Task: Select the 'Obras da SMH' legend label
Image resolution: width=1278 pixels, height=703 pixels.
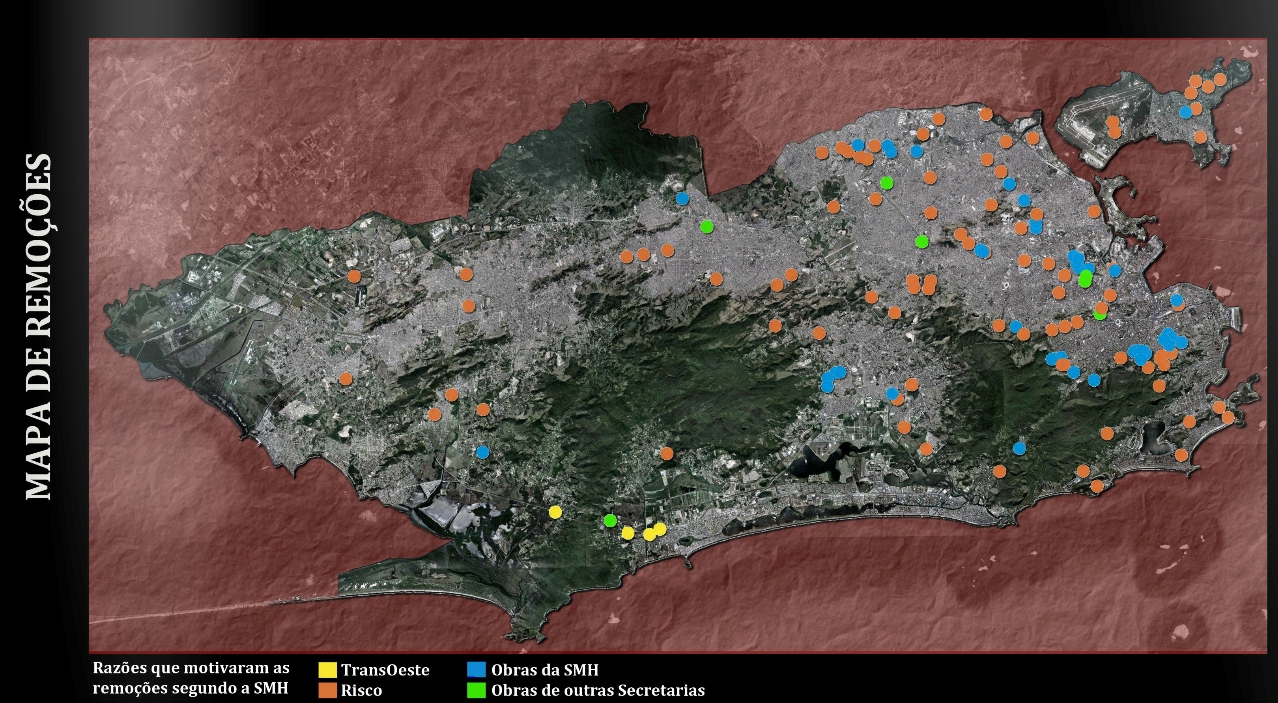Action: (x=545, y=670)
